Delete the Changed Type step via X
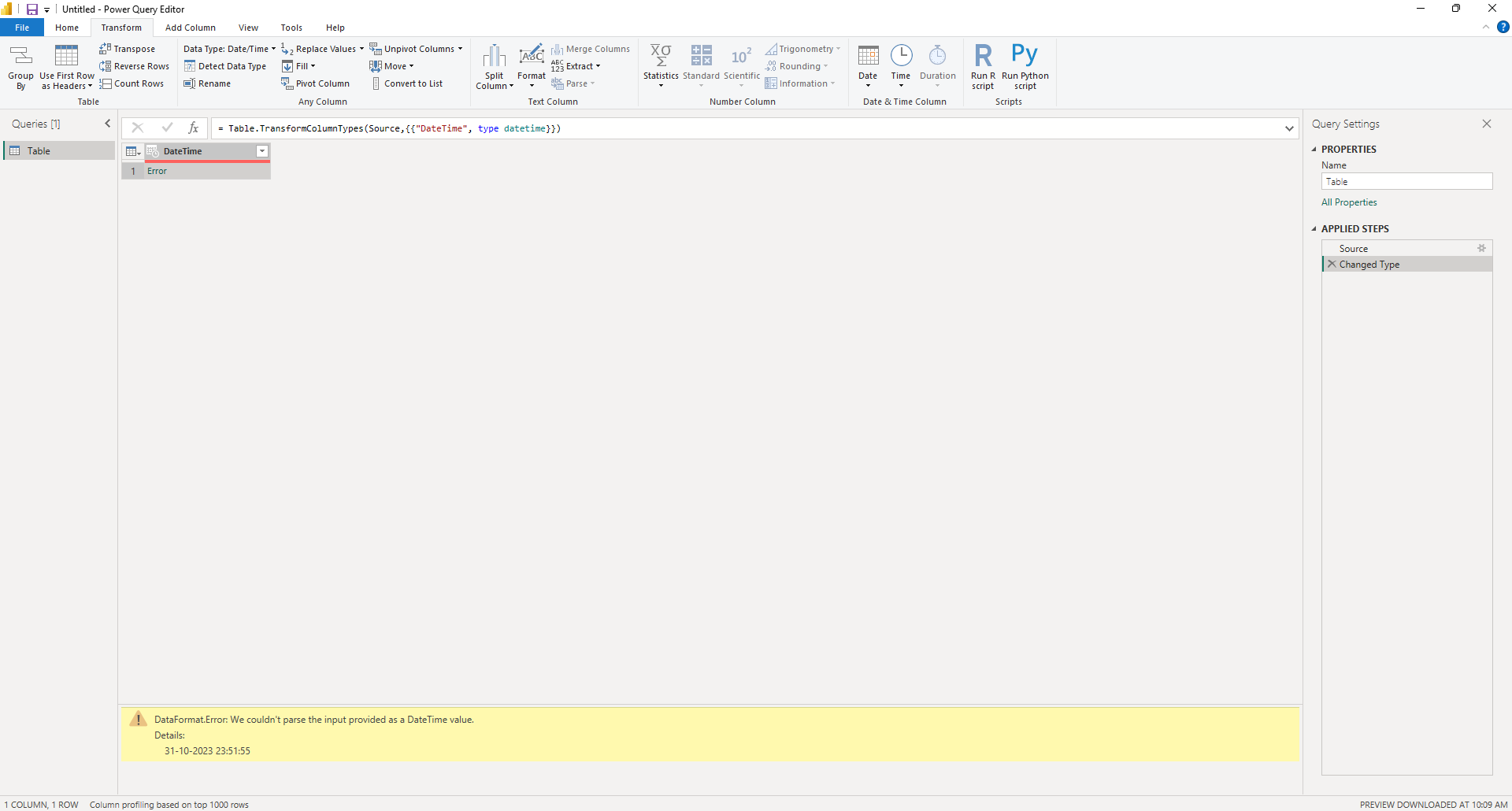 tap(1332, 264)
